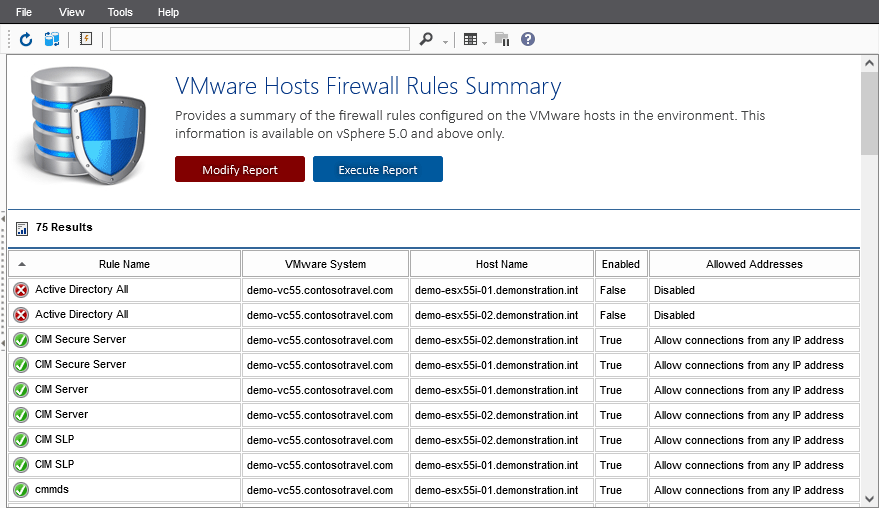Click 'True' in the cmmds row
Screen dimensions: 879x508
610,490
